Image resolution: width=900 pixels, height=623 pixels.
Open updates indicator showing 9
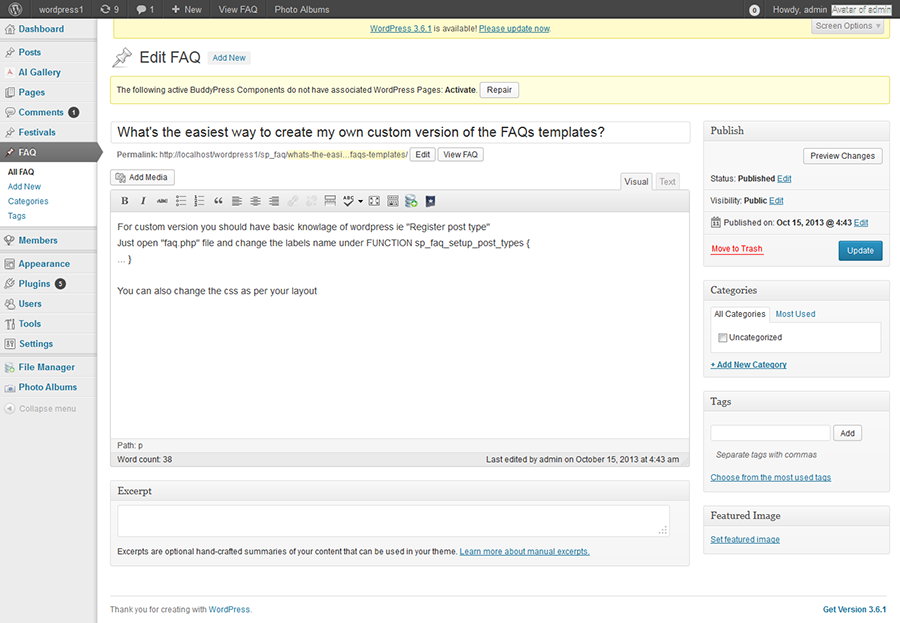pyautogui.click(x=109, y=9)
